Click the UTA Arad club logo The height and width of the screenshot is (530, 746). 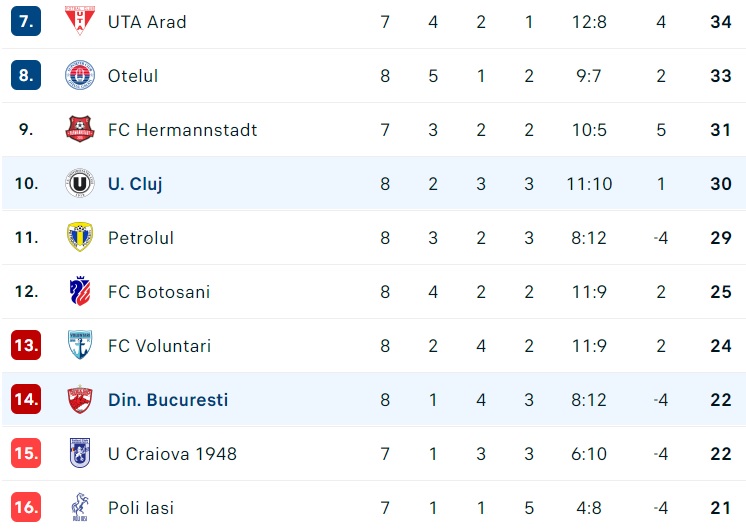point(80,21)
